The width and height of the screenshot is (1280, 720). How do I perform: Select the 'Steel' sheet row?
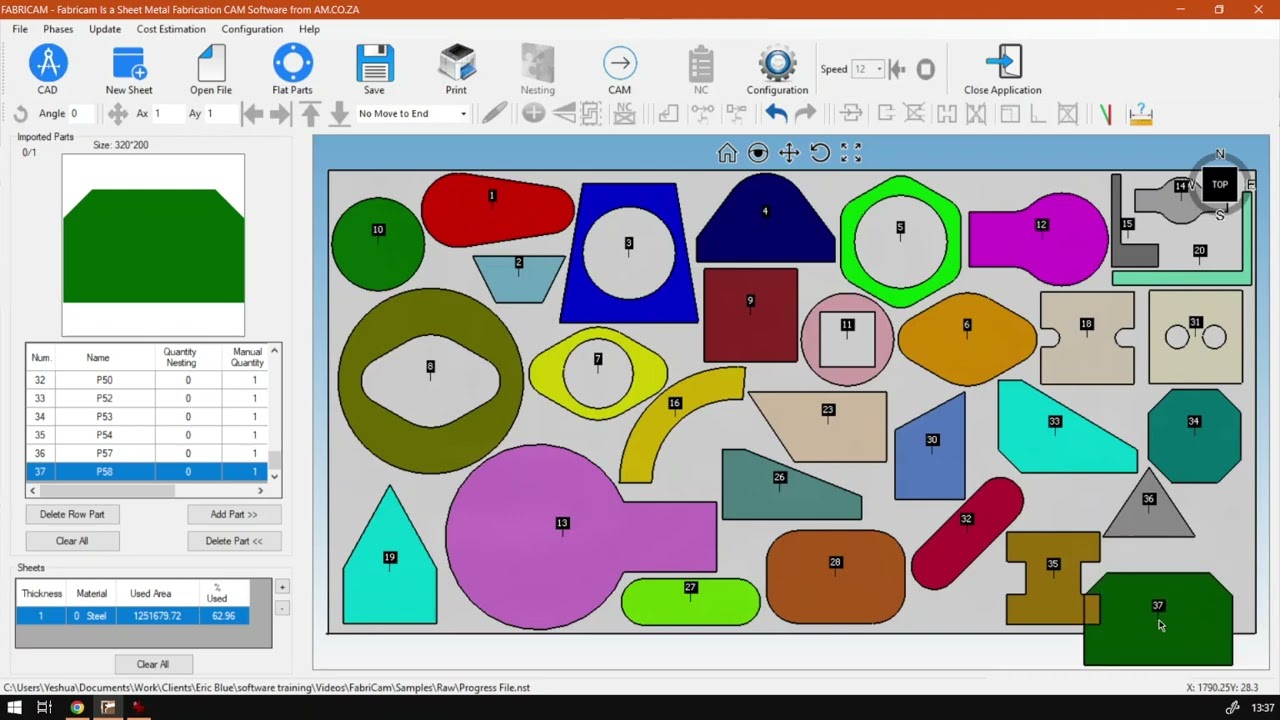132,616
